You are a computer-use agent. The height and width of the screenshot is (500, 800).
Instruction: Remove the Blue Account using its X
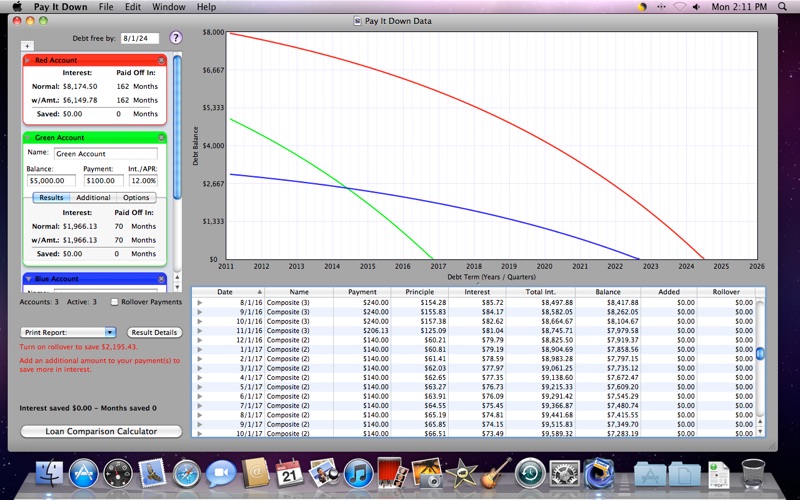pyautogui.click(x=161, y=279)
